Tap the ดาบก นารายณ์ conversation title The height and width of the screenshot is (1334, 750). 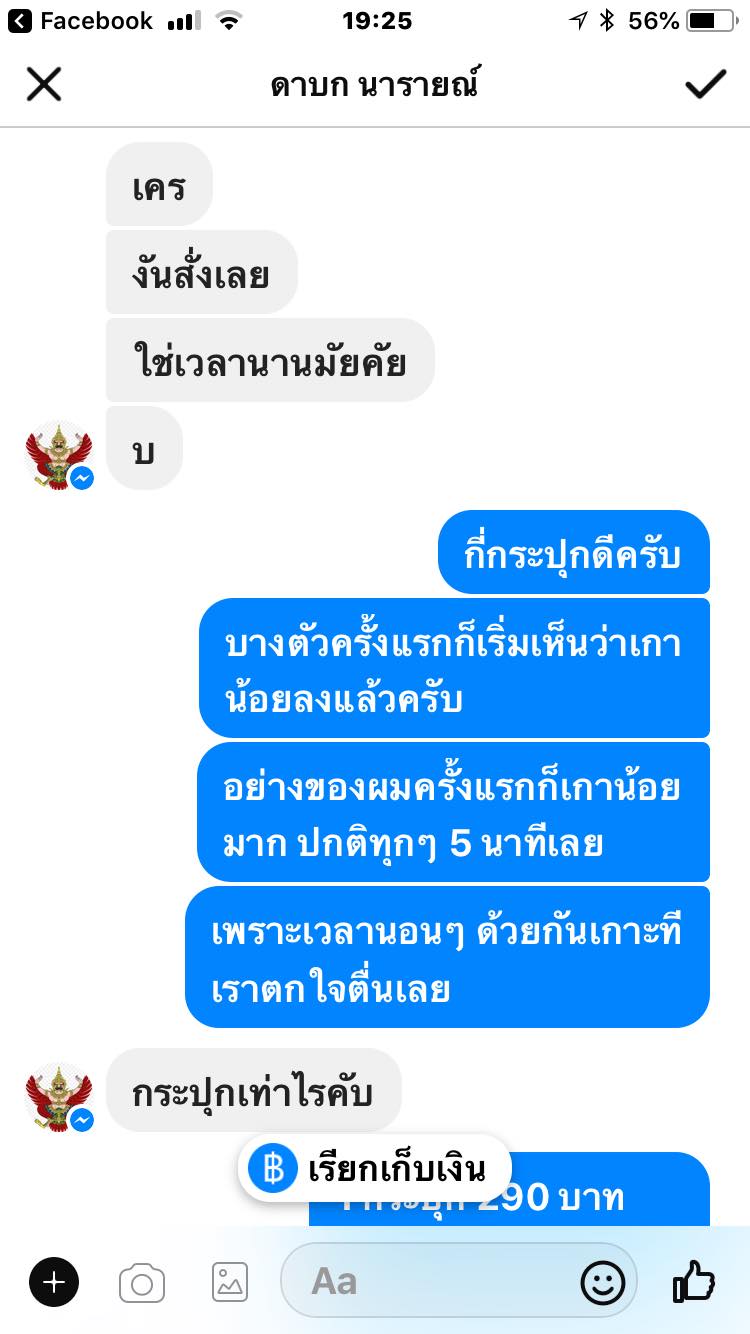point(375,85)
